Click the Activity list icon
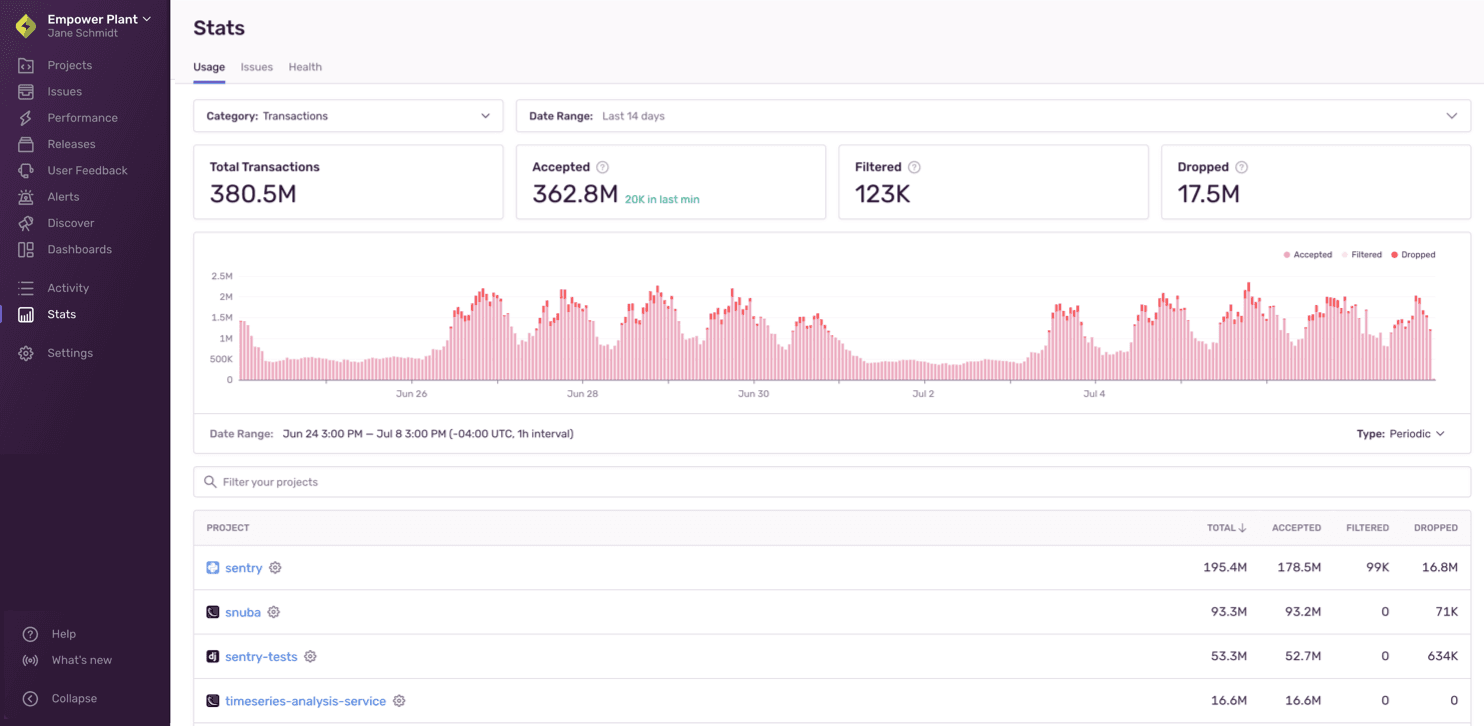 click(x=26, y=288)
